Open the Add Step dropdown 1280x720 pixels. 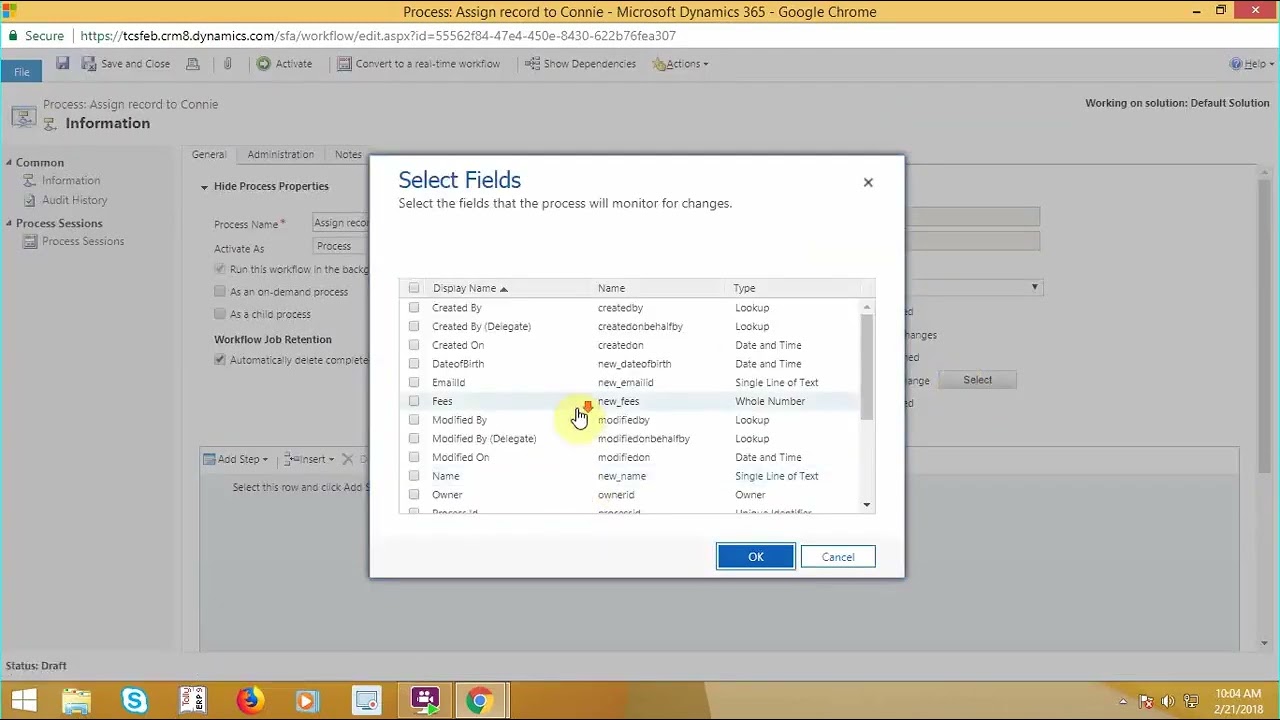pos(236,459)
